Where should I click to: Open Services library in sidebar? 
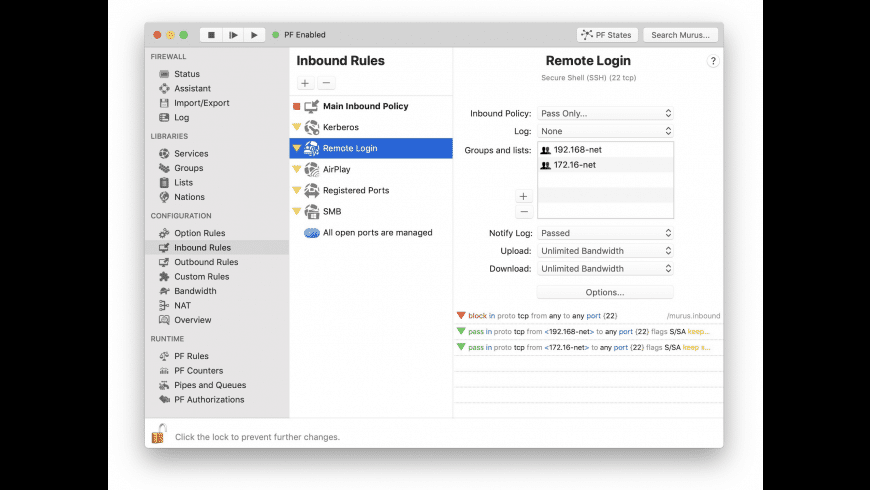(190, 154)
